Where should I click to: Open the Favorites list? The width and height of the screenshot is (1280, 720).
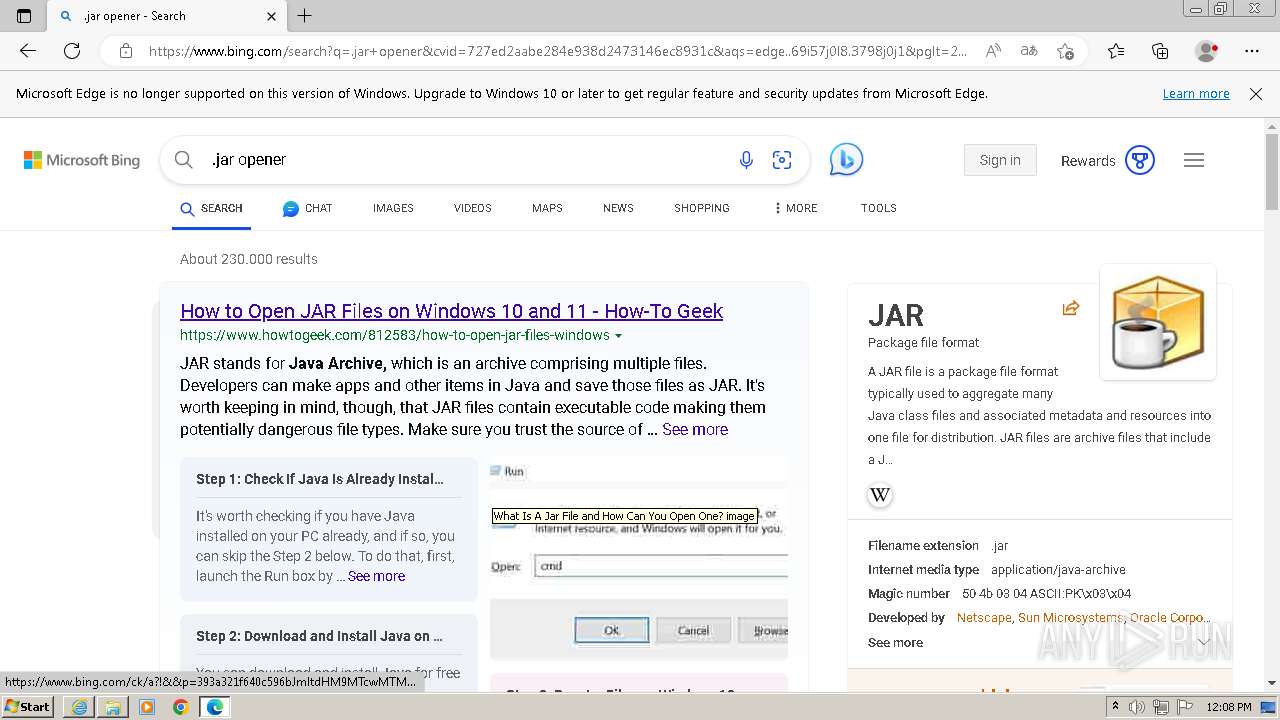(x=1116, y=51)
